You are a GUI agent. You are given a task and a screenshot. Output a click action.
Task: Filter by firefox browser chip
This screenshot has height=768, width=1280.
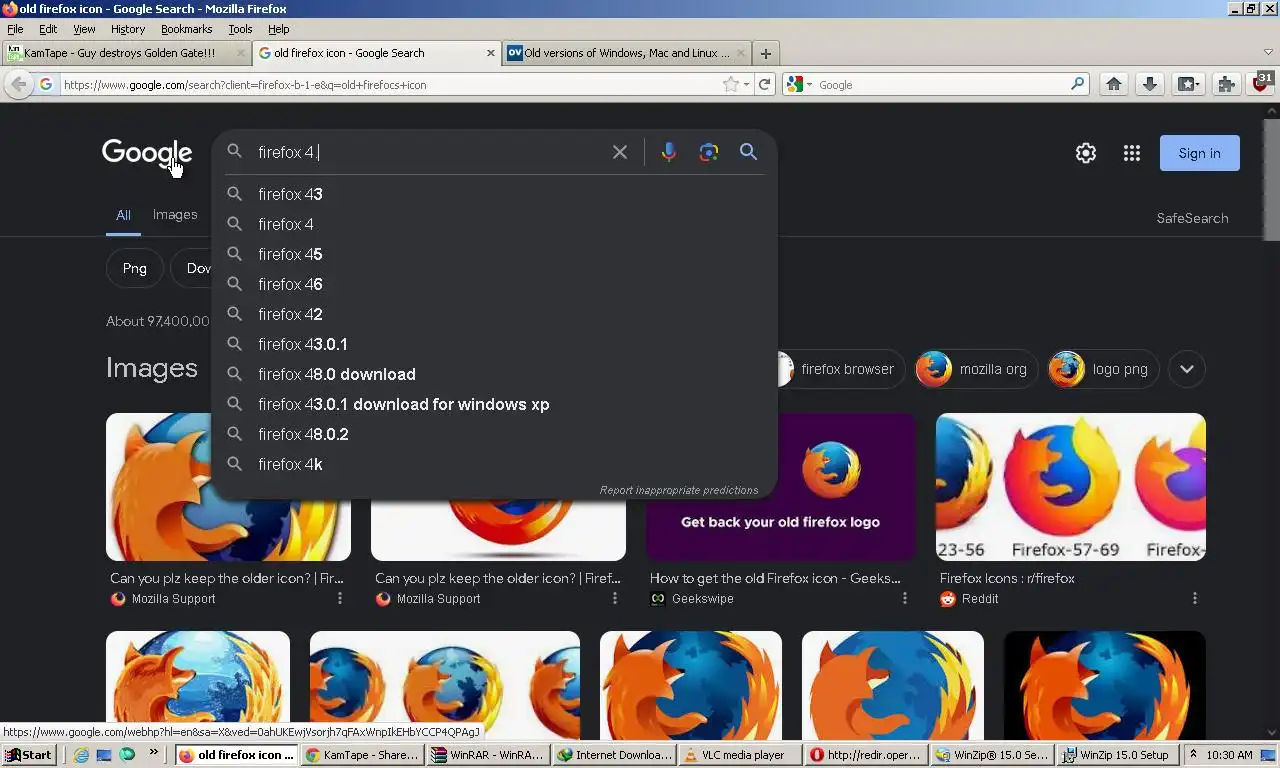840,369
